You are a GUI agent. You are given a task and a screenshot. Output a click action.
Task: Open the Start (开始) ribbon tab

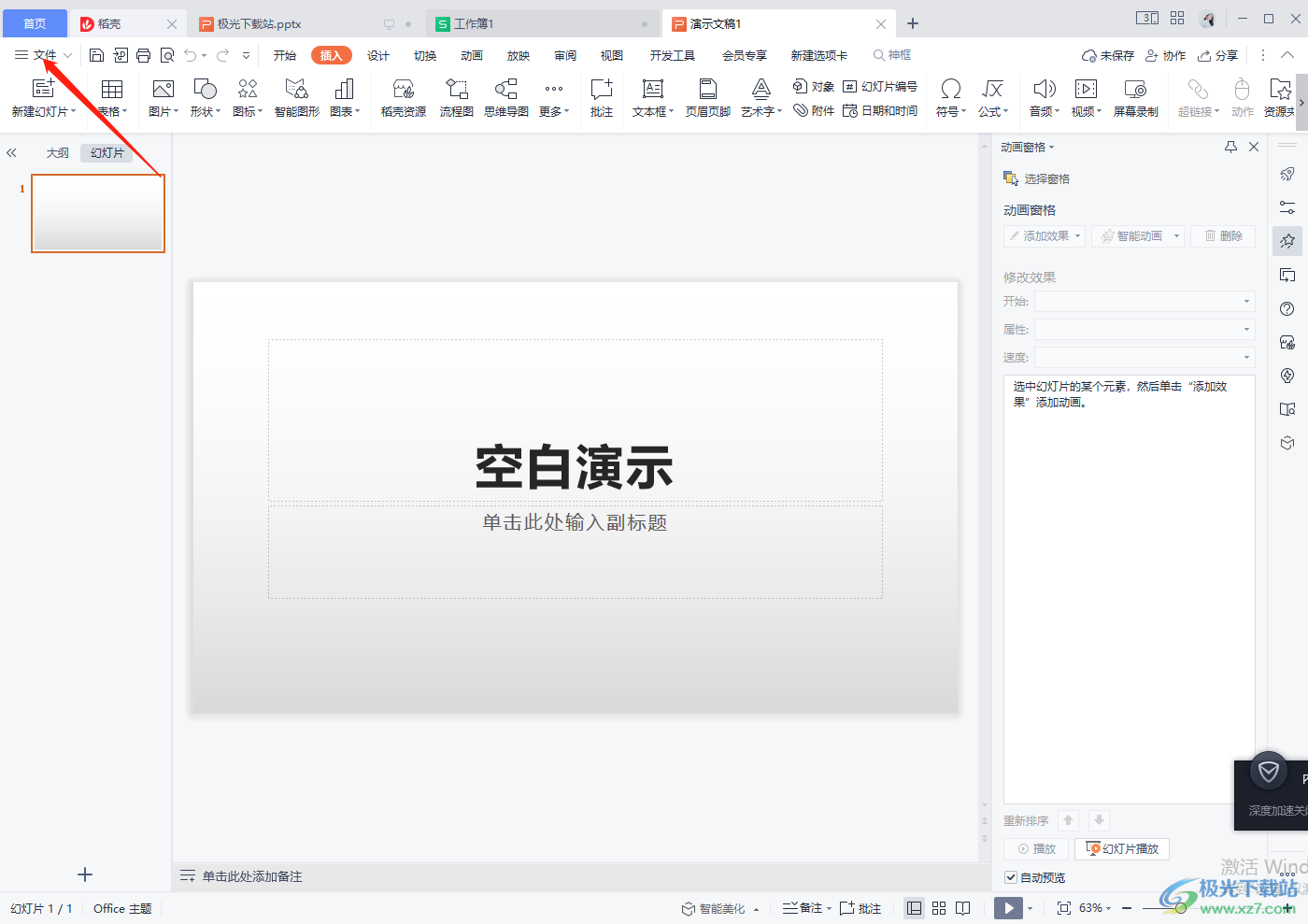pyautogui.click(x=285, y=55)
